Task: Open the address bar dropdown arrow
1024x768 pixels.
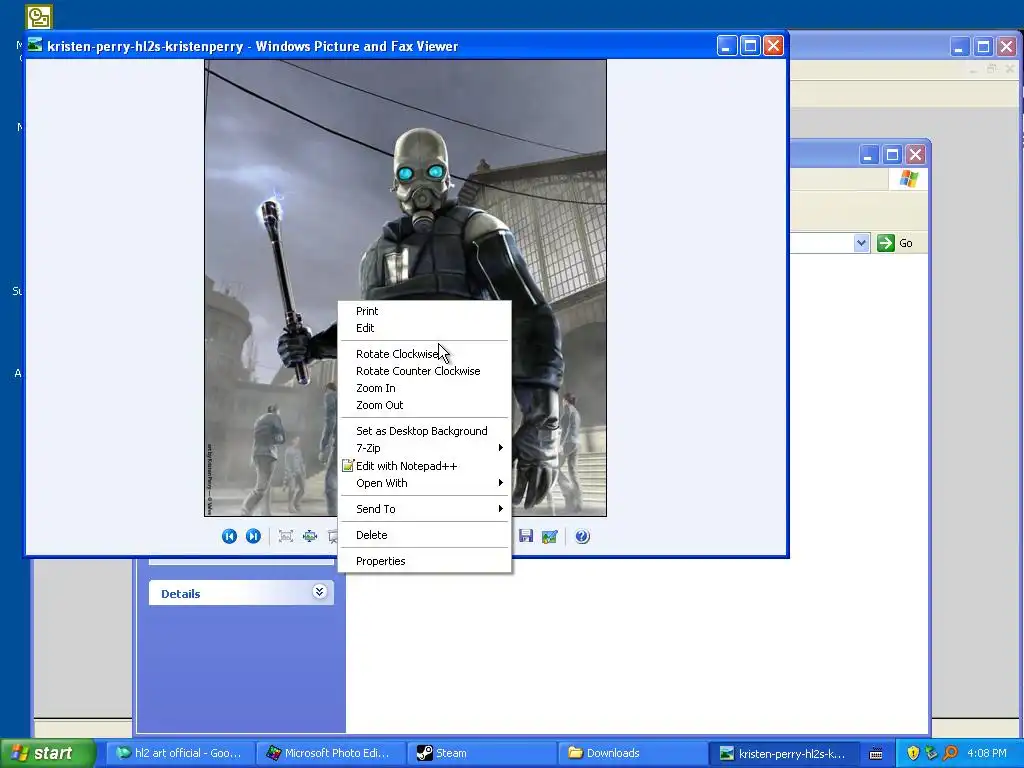Action: click(x=861, y=243)
